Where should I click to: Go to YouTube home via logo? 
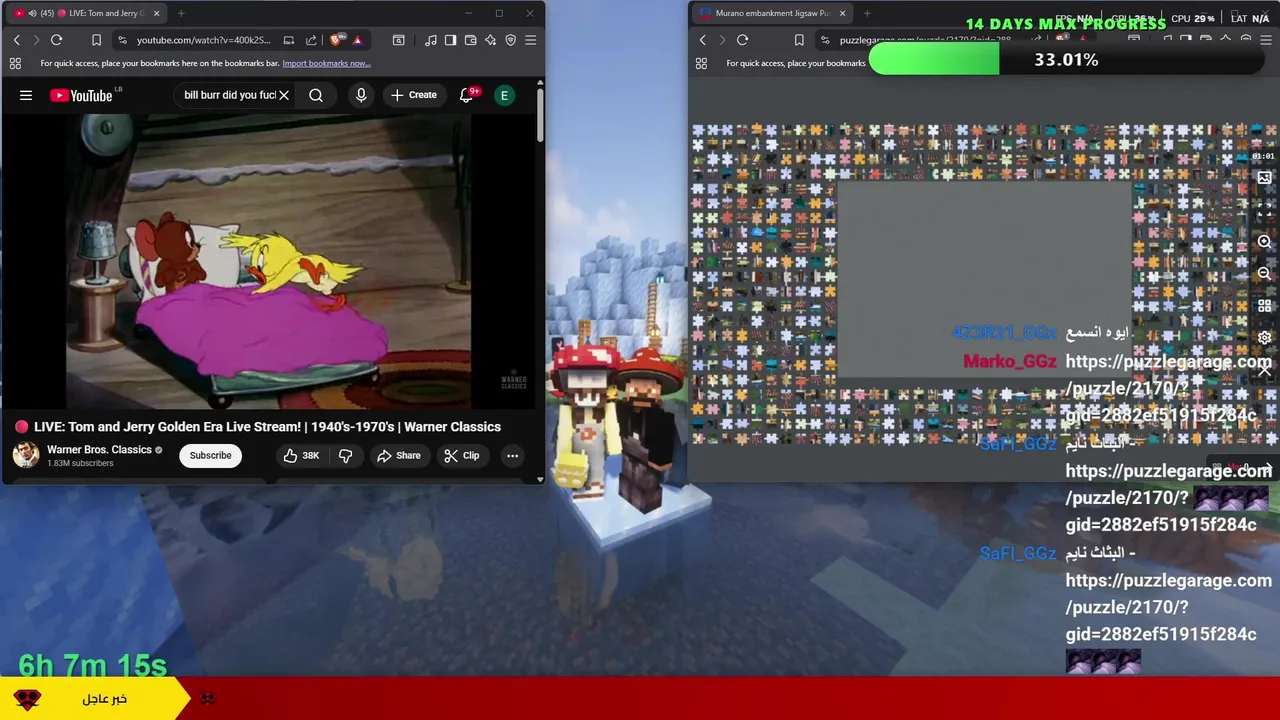(x=84, y=95)
